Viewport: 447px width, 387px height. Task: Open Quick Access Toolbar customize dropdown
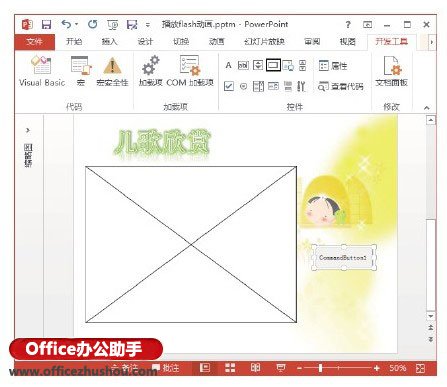click(x=148, y=25)
